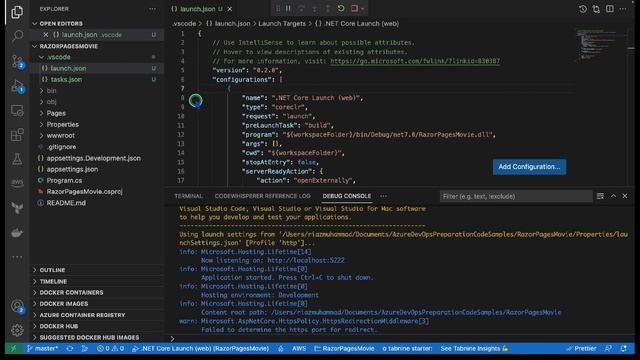Toggle debug console word wrap icon
Viewport: 640px width, 360px height.
point(600,196)
